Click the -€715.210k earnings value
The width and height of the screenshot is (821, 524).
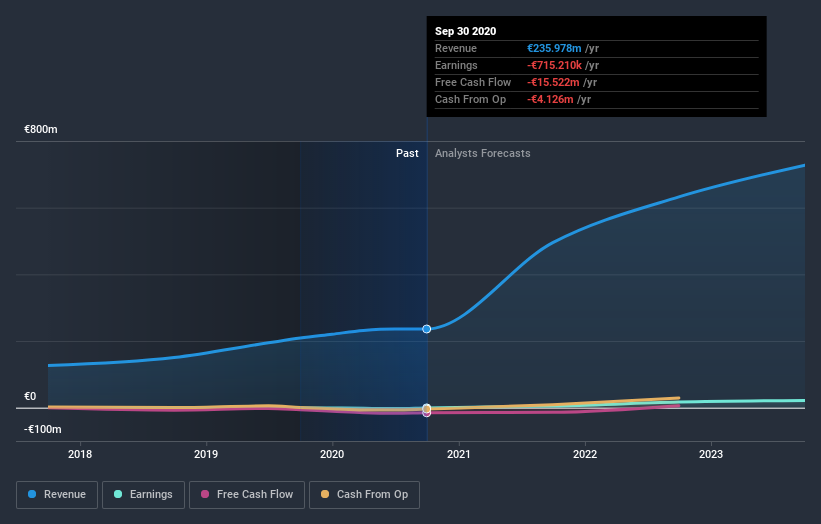click(x=554, y=65)
